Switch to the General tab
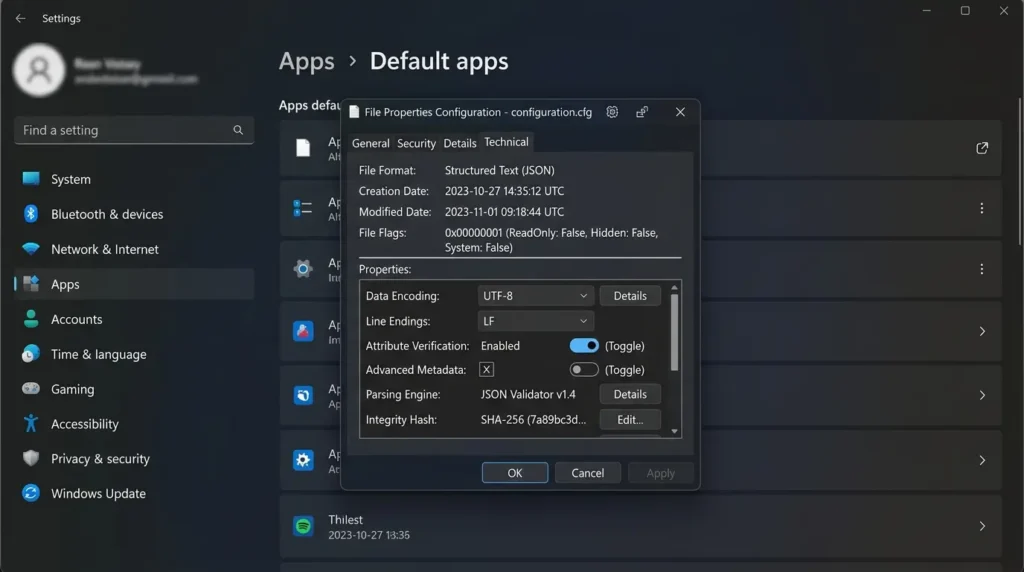 370,143
